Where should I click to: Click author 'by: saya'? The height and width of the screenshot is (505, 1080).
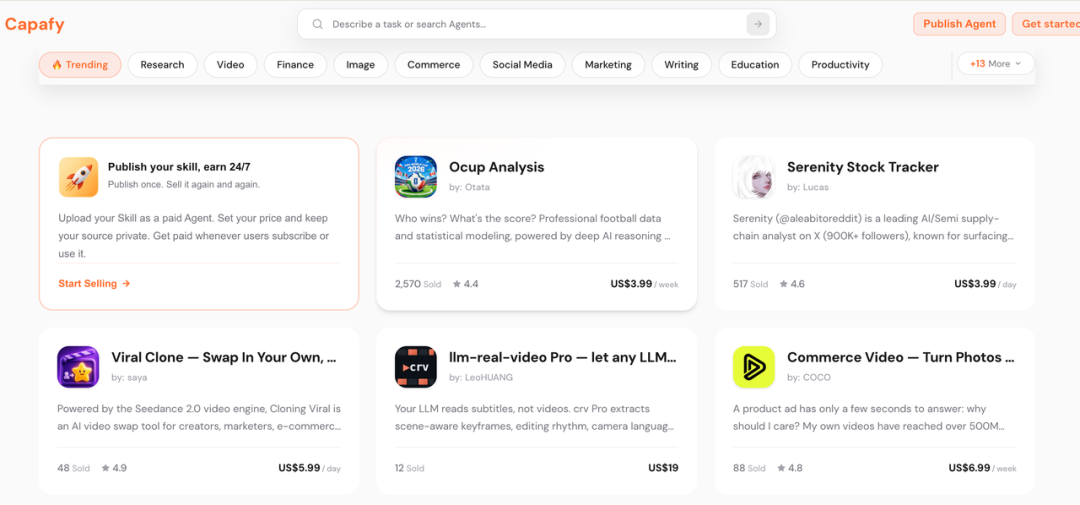pyautogui.click(x=129, y=378)
